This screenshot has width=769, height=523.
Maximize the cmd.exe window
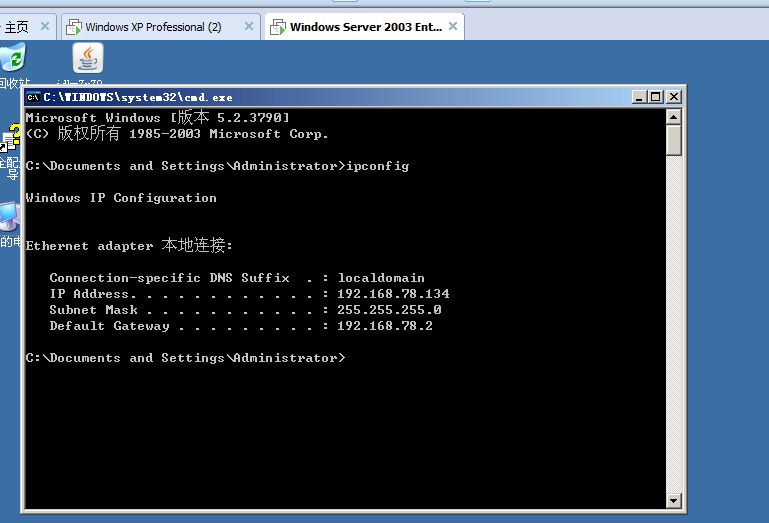pyautogui.click(x=655, y=97)
